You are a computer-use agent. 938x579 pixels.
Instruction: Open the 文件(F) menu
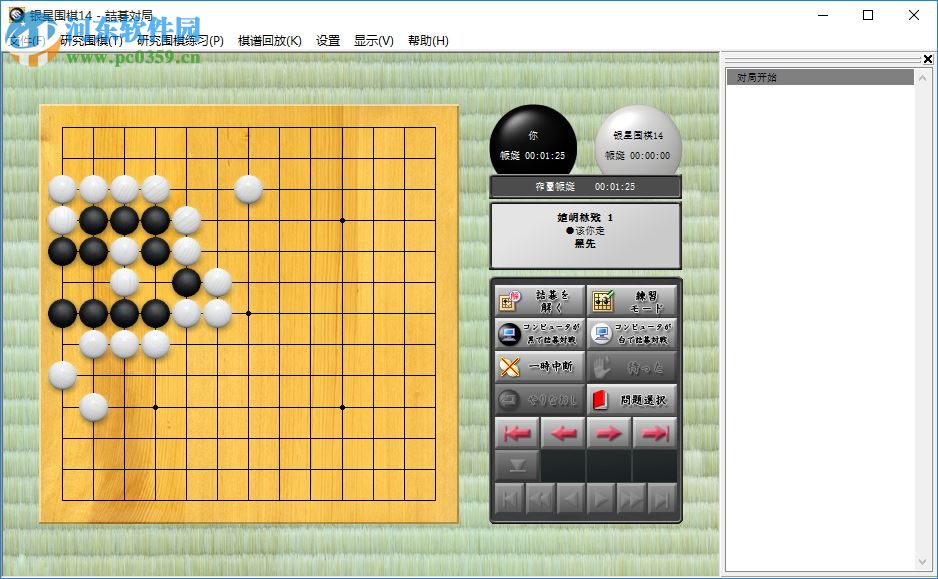[22, 40]
